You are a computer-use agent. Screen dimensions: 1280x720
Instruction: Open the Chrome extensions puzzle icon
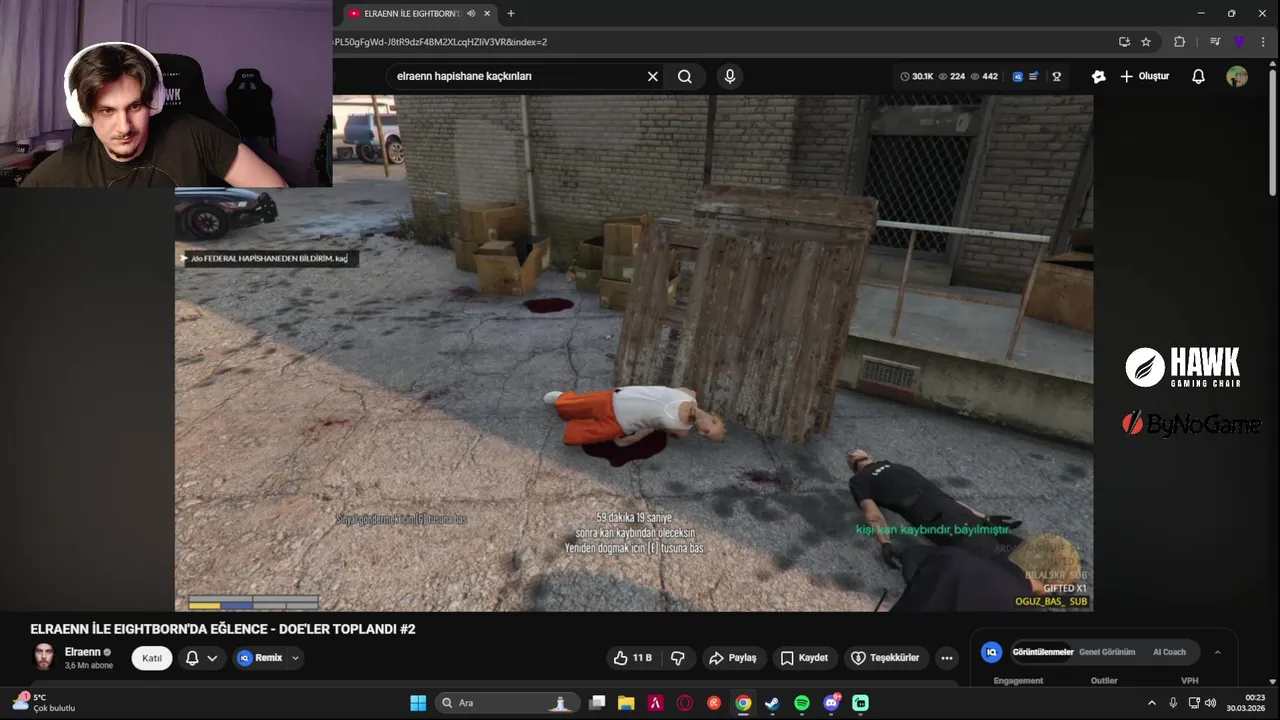(1179, 42)
